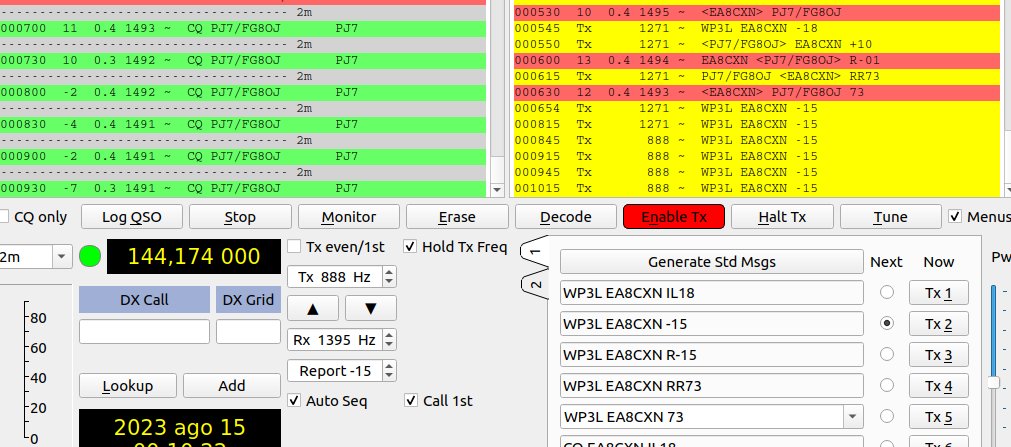Click the Pwr power slider handle
The height and width of the screenshot is (447, 1011).
tap(994, 383)
